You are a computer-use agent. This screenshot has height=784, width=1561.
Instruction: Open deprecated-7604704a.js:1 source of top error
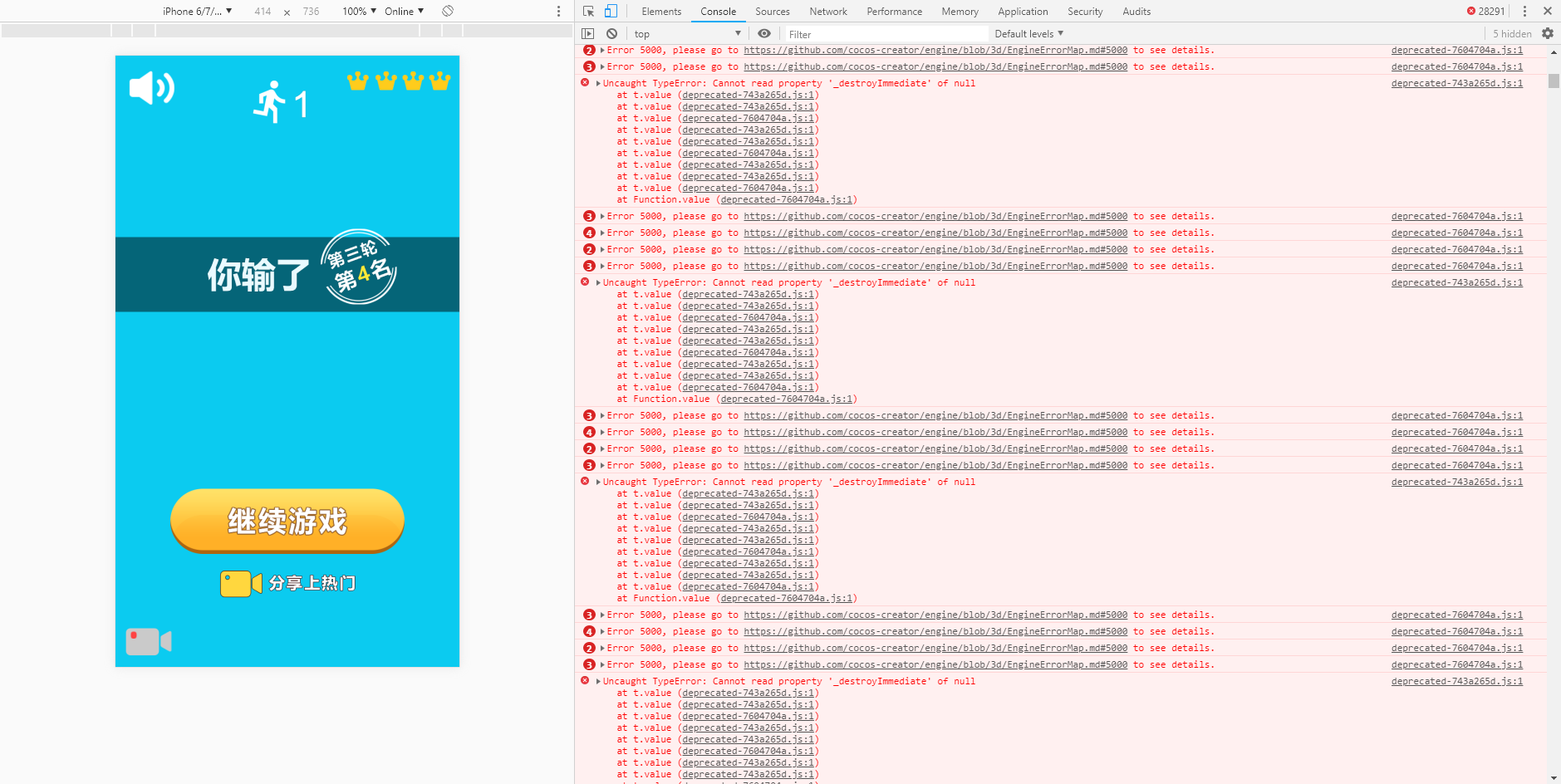coord(1457,50)
